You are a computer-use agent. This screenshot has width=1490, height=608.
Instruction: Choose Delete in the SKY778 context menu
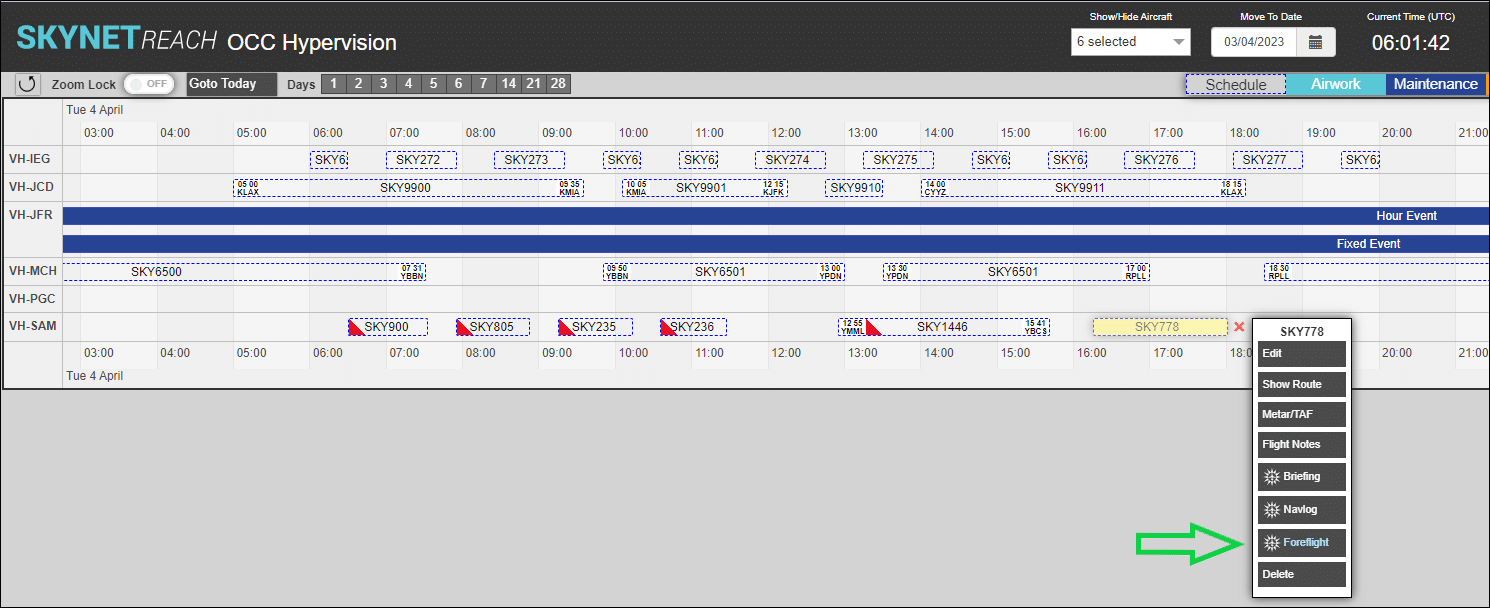[1301, 573]
